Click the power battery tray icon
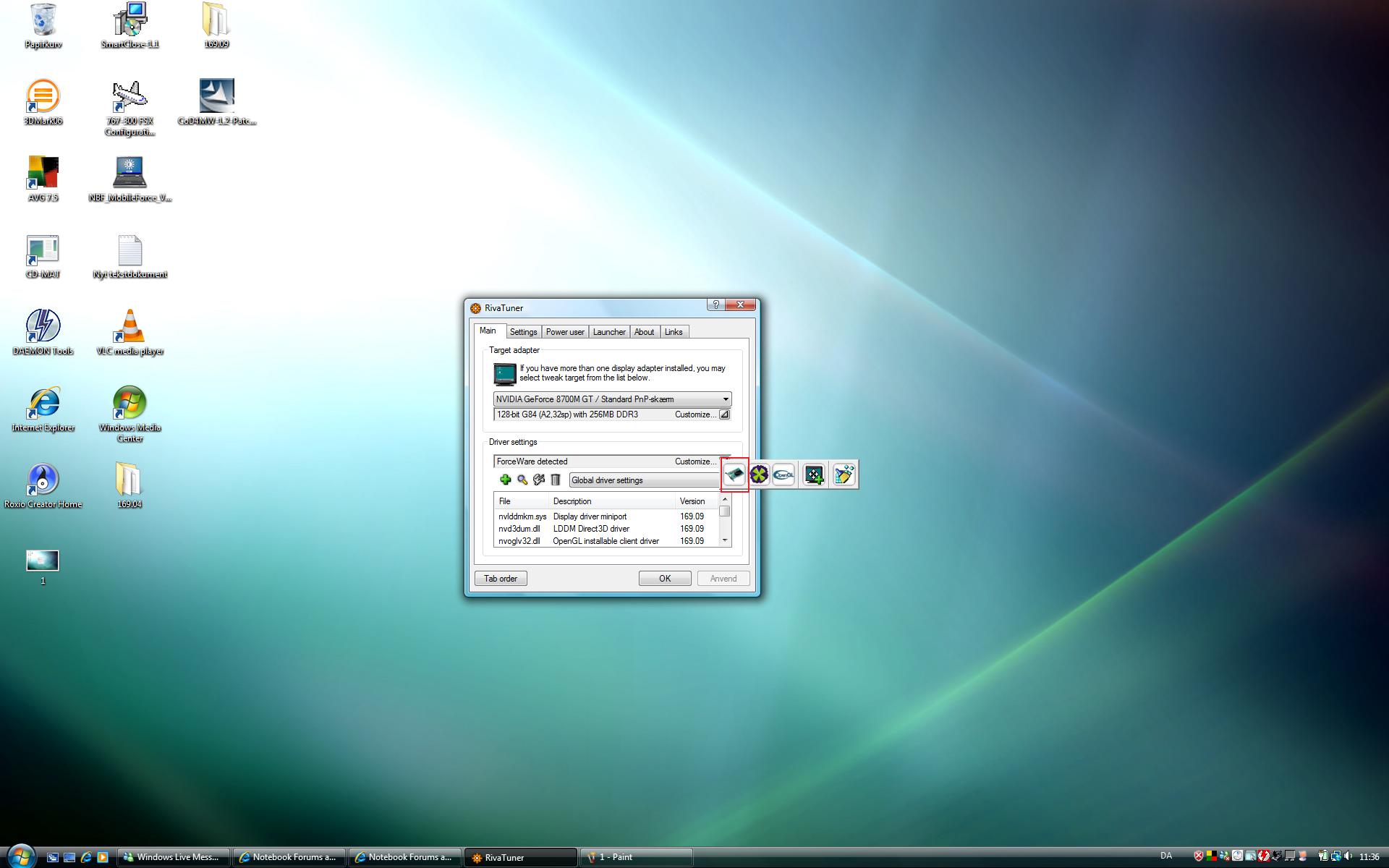Viewport: 1389px width, 868px height. [1323, 856]
